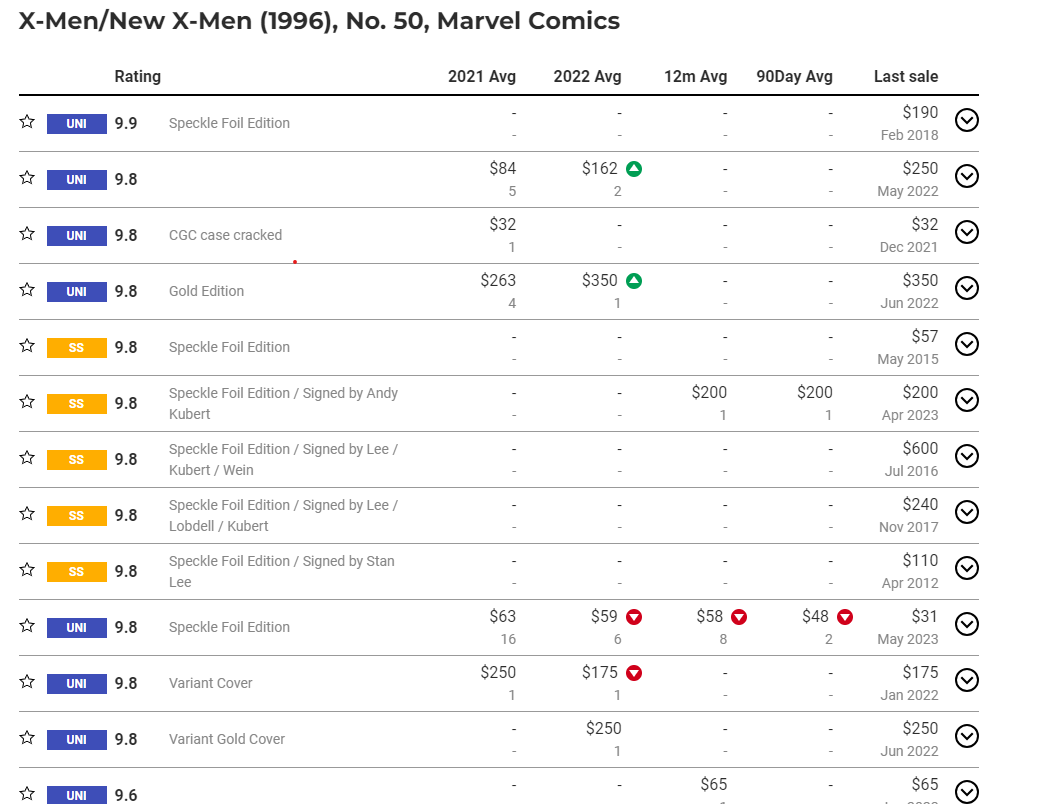This screenshot has height=804, width=1049.
Task: Click the red arrow beside the $58 12m Avg
Action: point(738,617)
